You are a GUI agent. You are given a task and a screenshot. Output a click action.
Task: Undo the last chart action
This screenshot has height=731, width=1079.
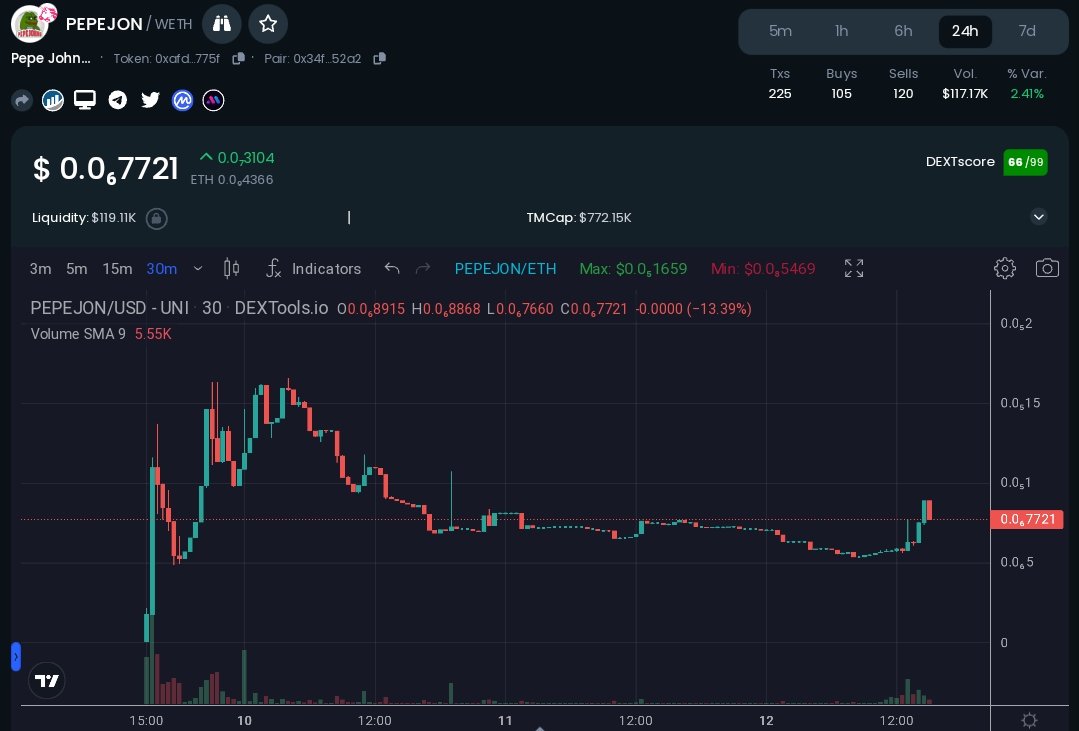tap(392, 268)
